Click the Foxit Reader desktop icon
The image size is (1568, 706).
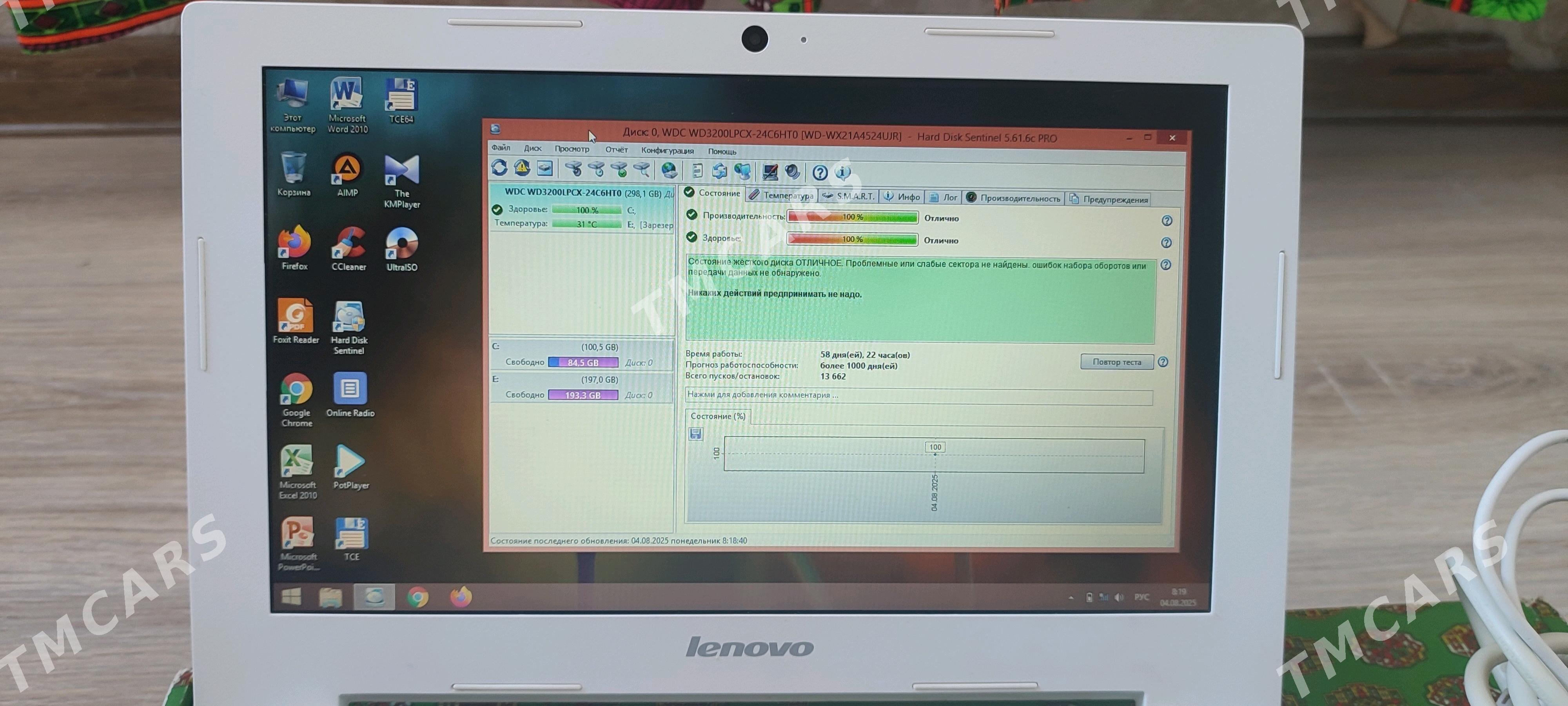296,322
